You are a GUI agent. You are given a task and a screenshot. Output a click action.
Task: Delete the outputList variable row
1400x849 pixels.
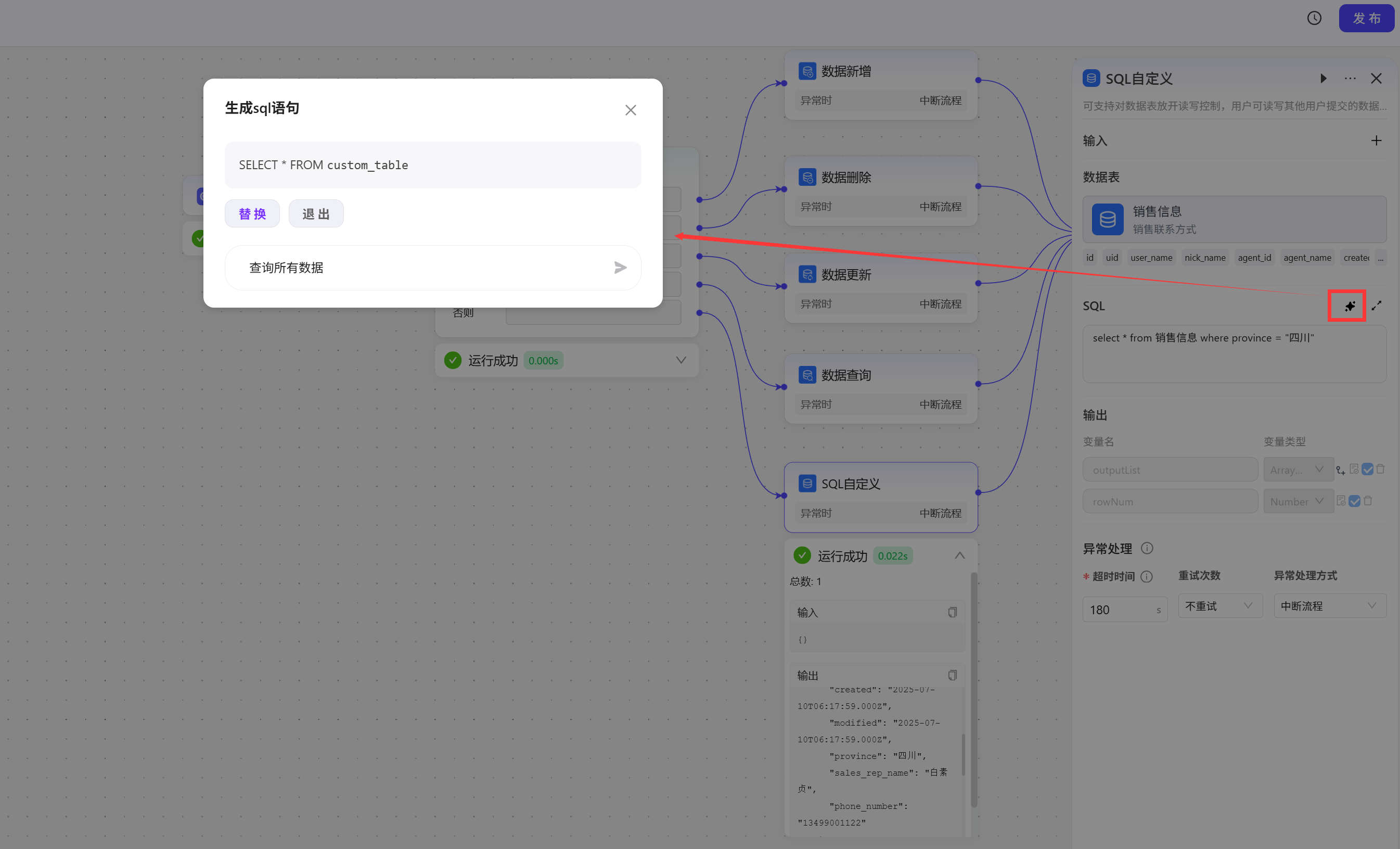click(1381, 469)
